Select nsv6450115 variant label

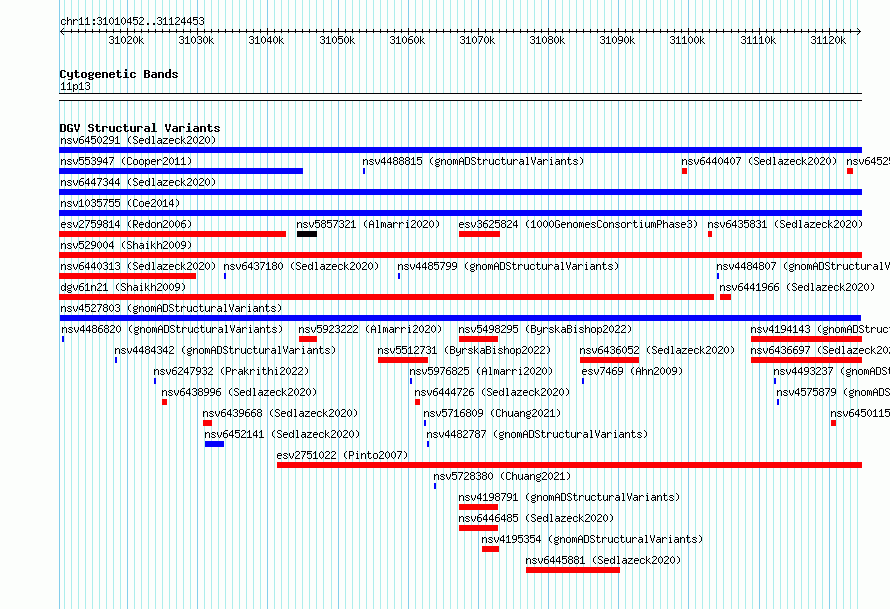coord(860,413)
